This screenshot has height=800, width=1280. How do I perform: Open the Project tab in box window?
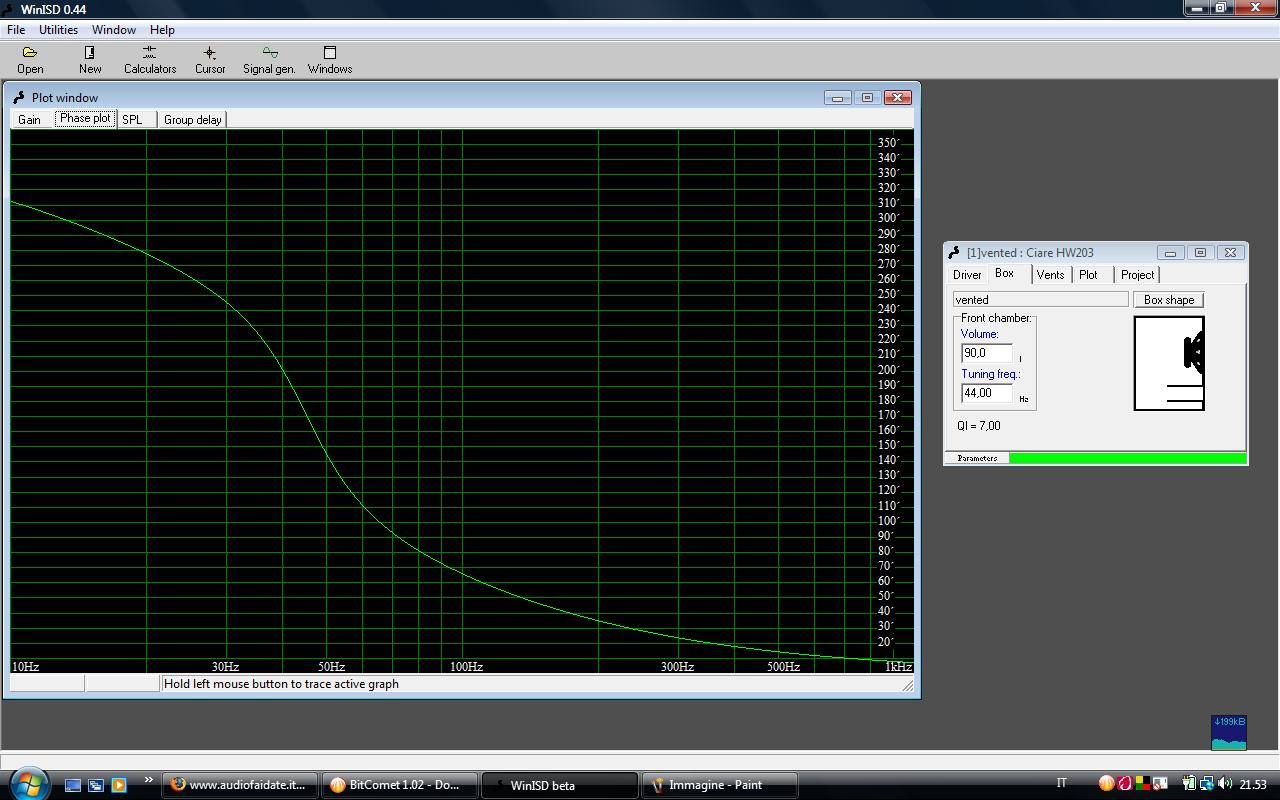1137,275
